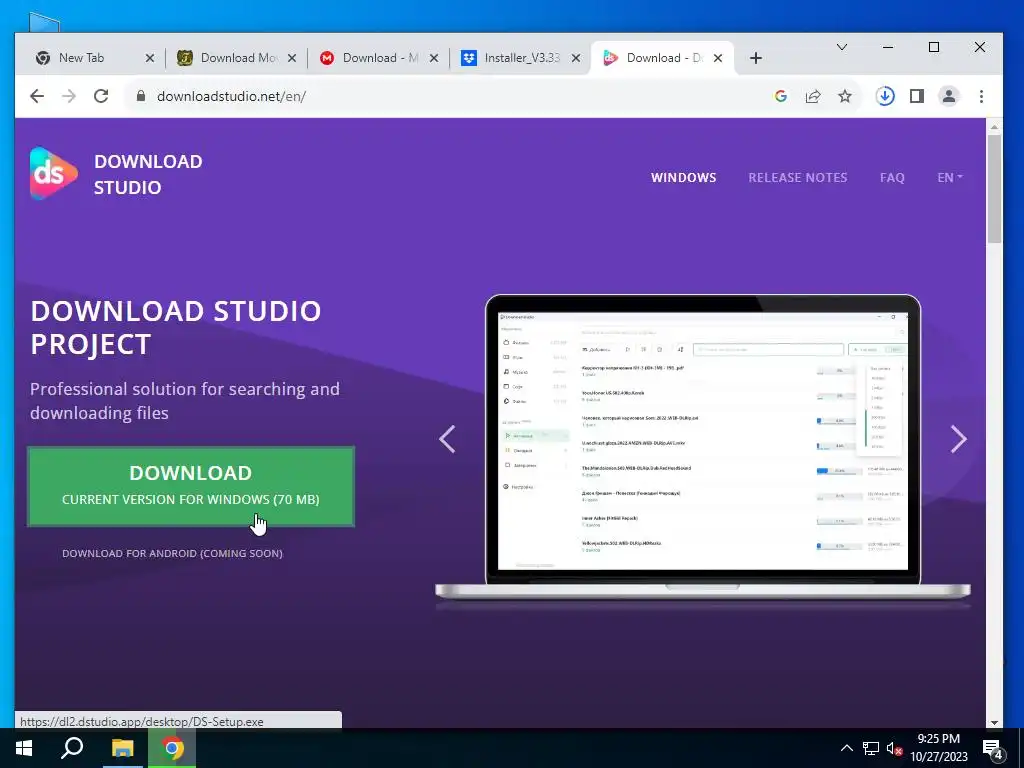Click Download for Android (coming soon)
This screenshot has width=1024, height=768.
[172, 553]
